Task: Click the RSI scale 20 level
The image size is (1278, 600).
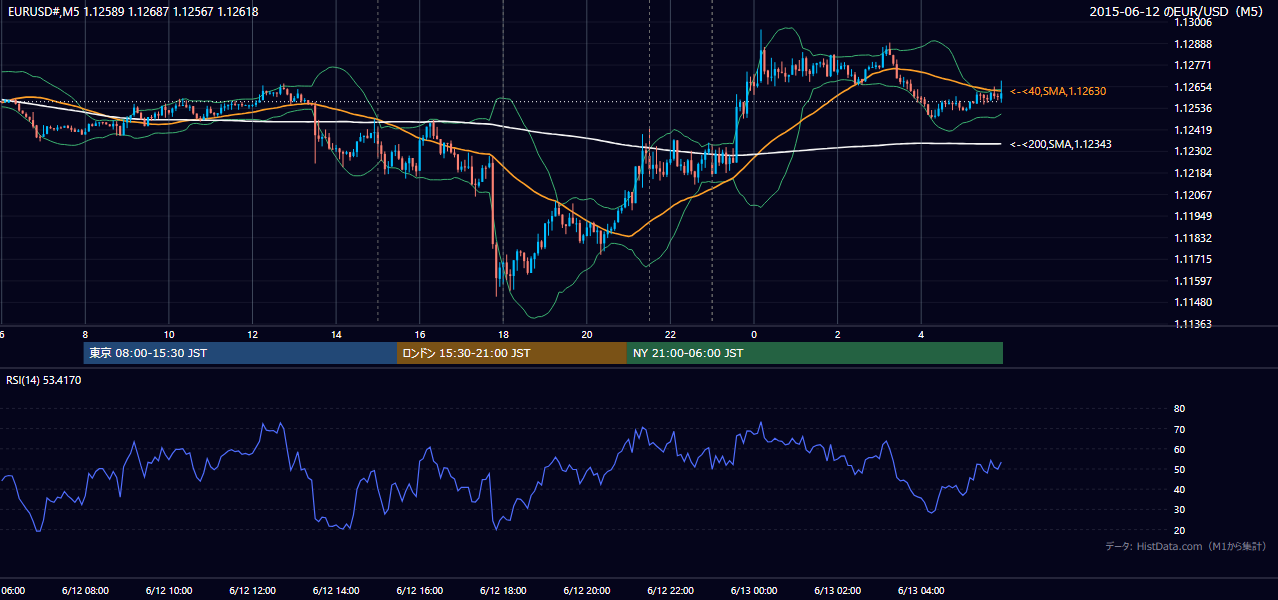Action: click(x=1179, y=530)
